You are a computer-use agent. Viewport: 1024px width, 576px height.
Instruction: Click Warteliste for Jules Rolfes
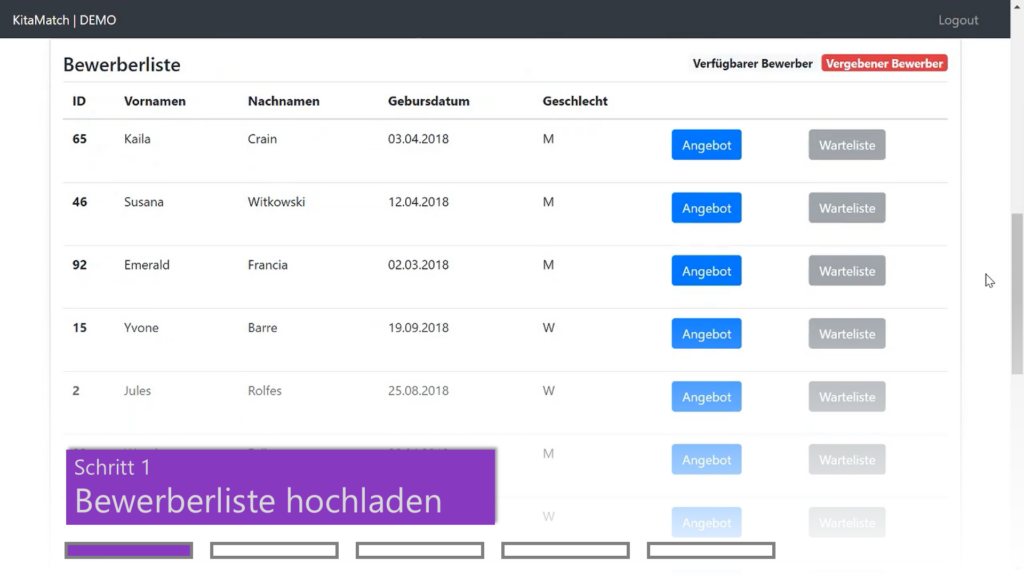[x=846, y=397]
